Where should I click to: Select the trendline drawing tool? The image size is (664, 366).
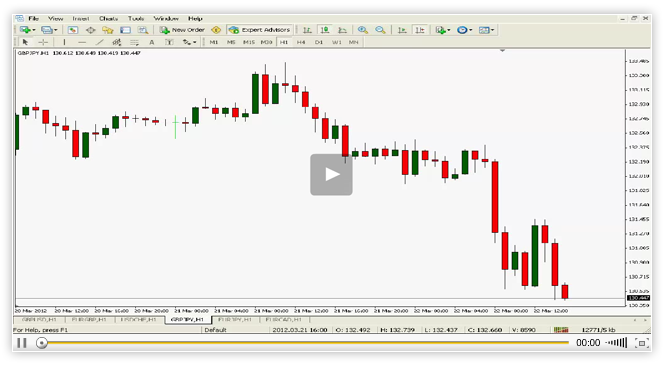(x=100, y=42)
